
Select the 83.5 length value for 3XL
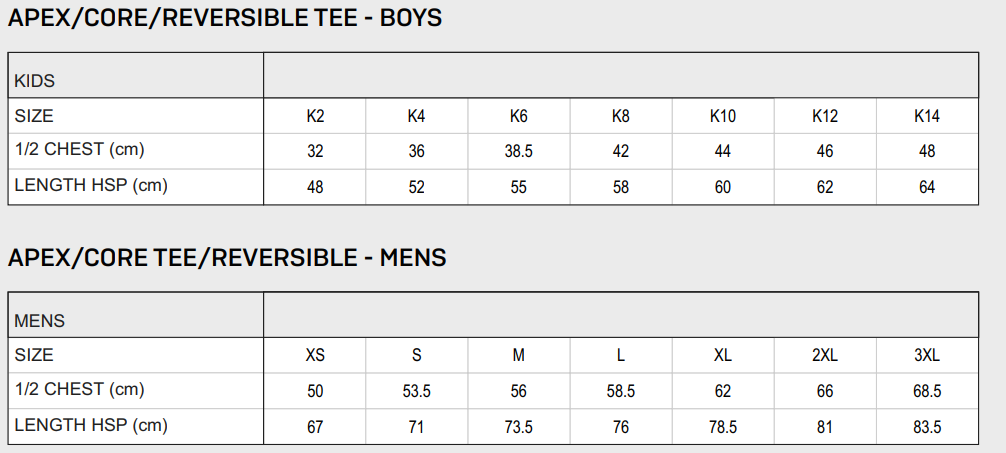[x=926, y=427]
